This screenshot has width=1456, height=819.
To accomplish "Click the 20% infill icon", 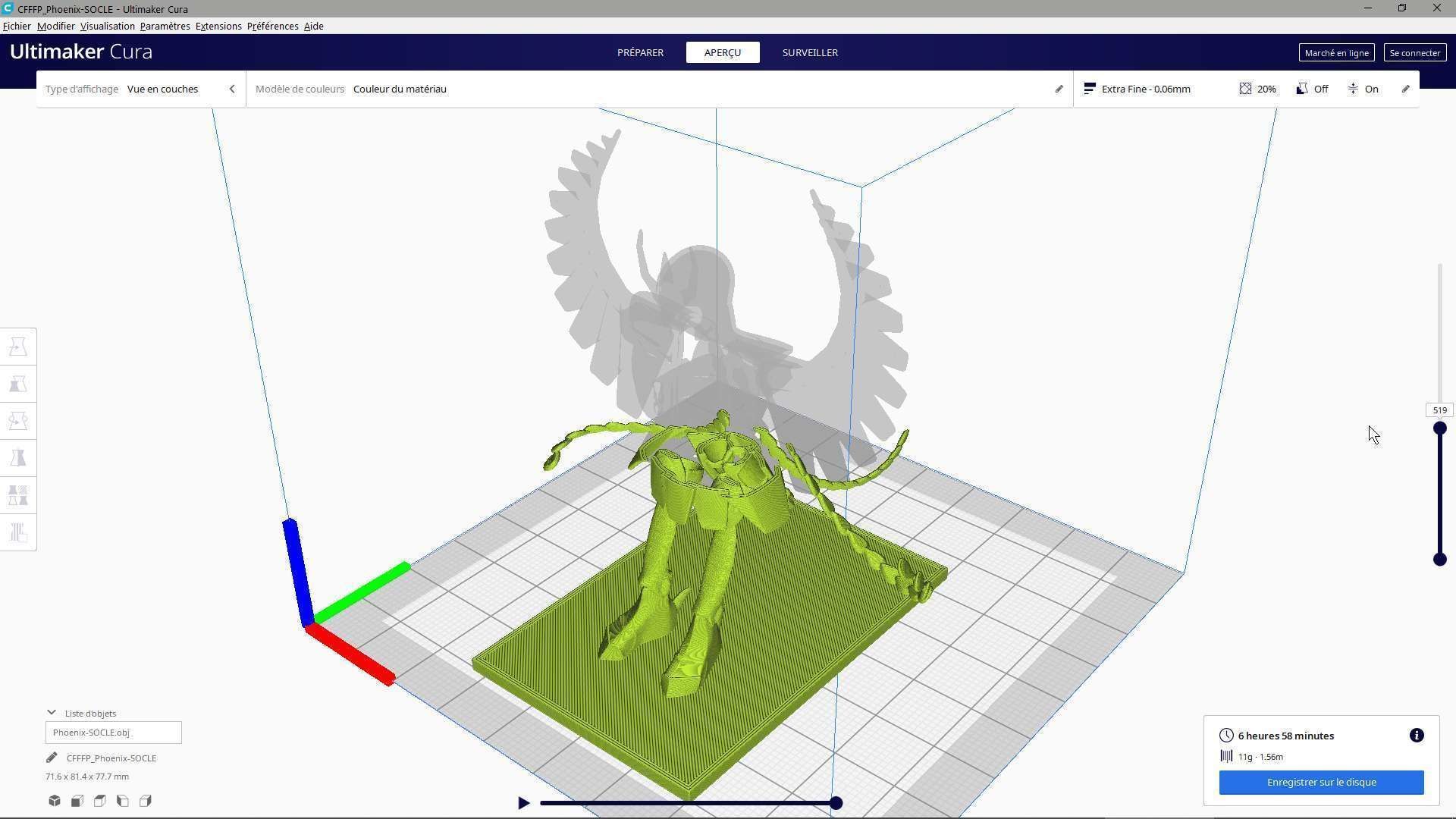I will pos(1245,89).
